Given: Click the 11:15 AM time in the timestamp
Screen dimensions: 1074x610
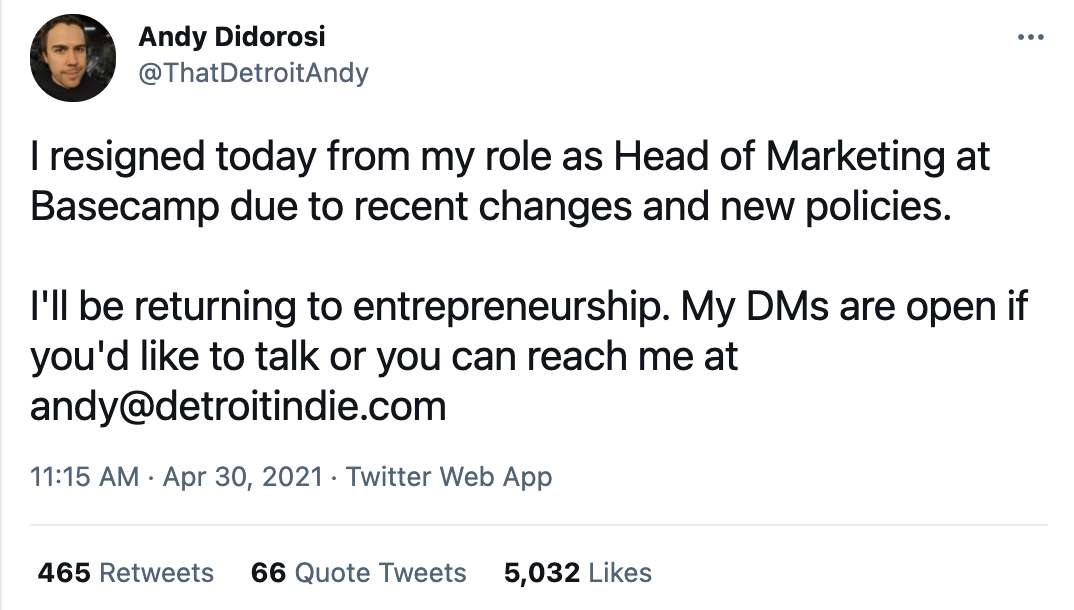Looking at the screenshot, I should coord(84,476).
